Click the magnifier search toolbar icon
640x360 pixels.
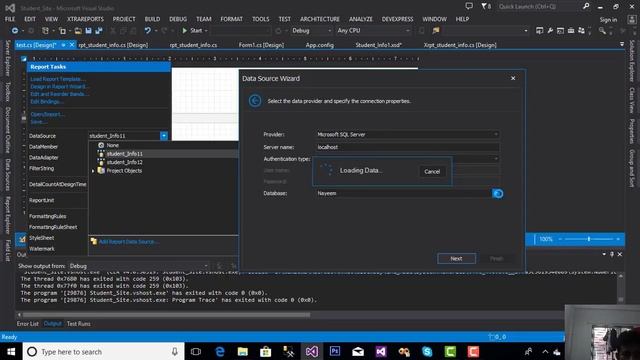point(602,31)
